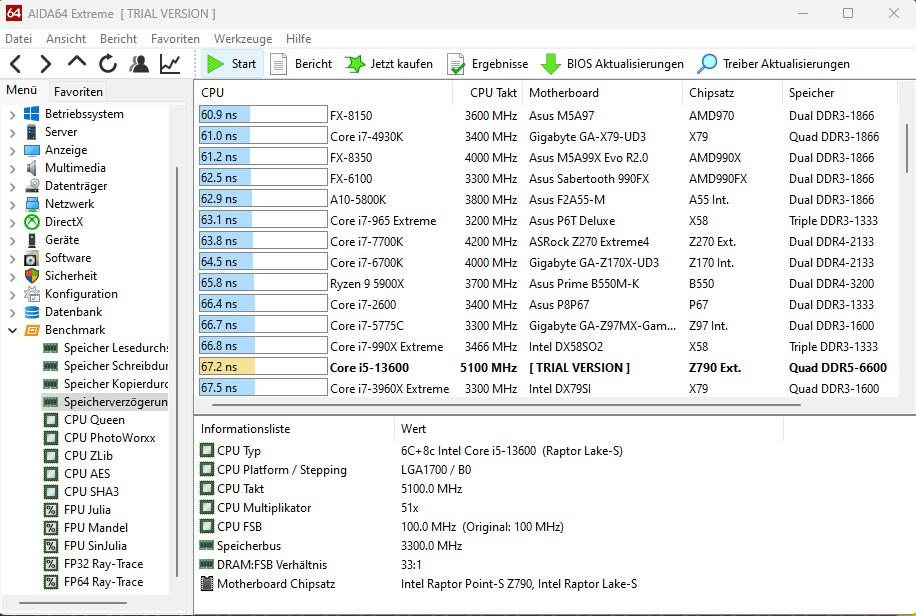Expand the Netzwerk tree node
The height and width of the screenshot is (616, 916).
12,205
